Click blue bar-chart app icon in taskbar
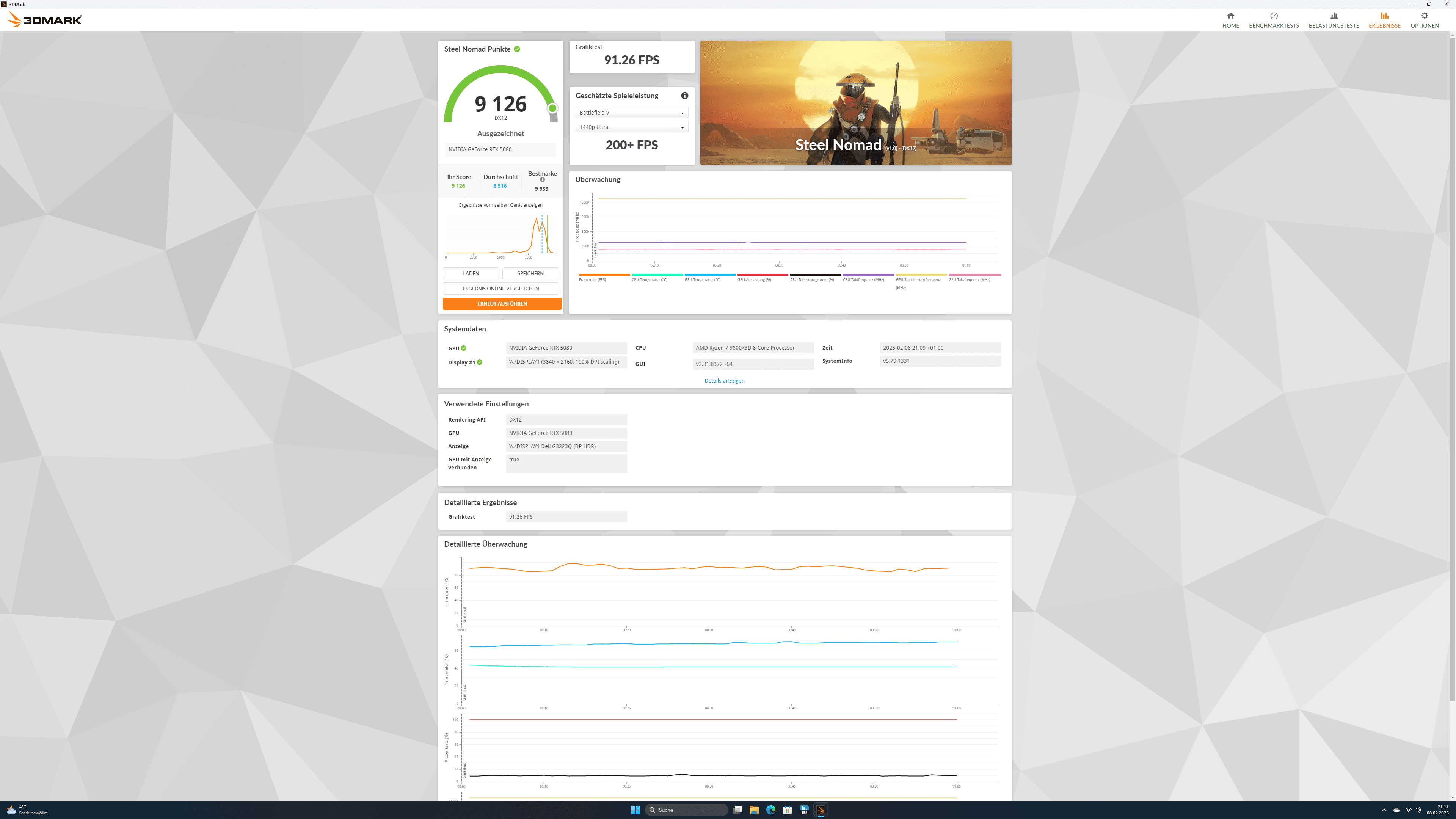This screenshot has width=1456, height=819. (x=804, y=810)
